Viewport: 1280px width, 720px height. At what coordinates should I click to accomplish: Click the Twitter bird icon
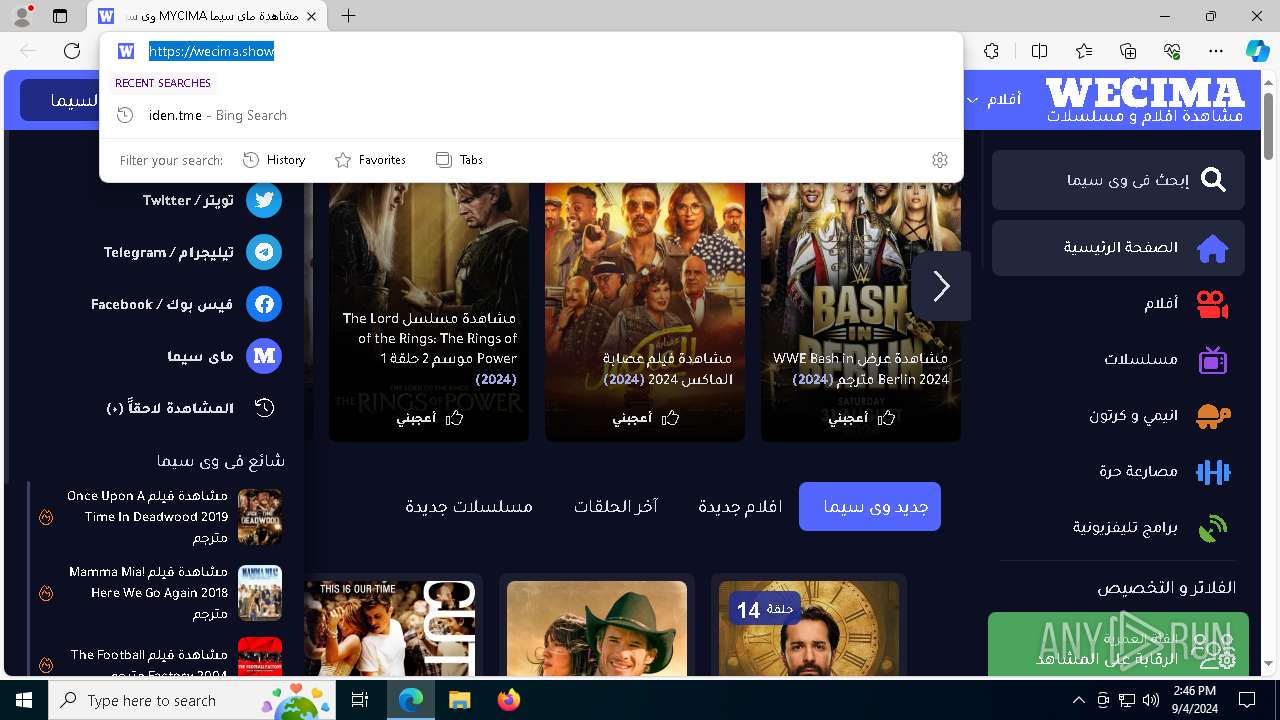pos(264,200)
